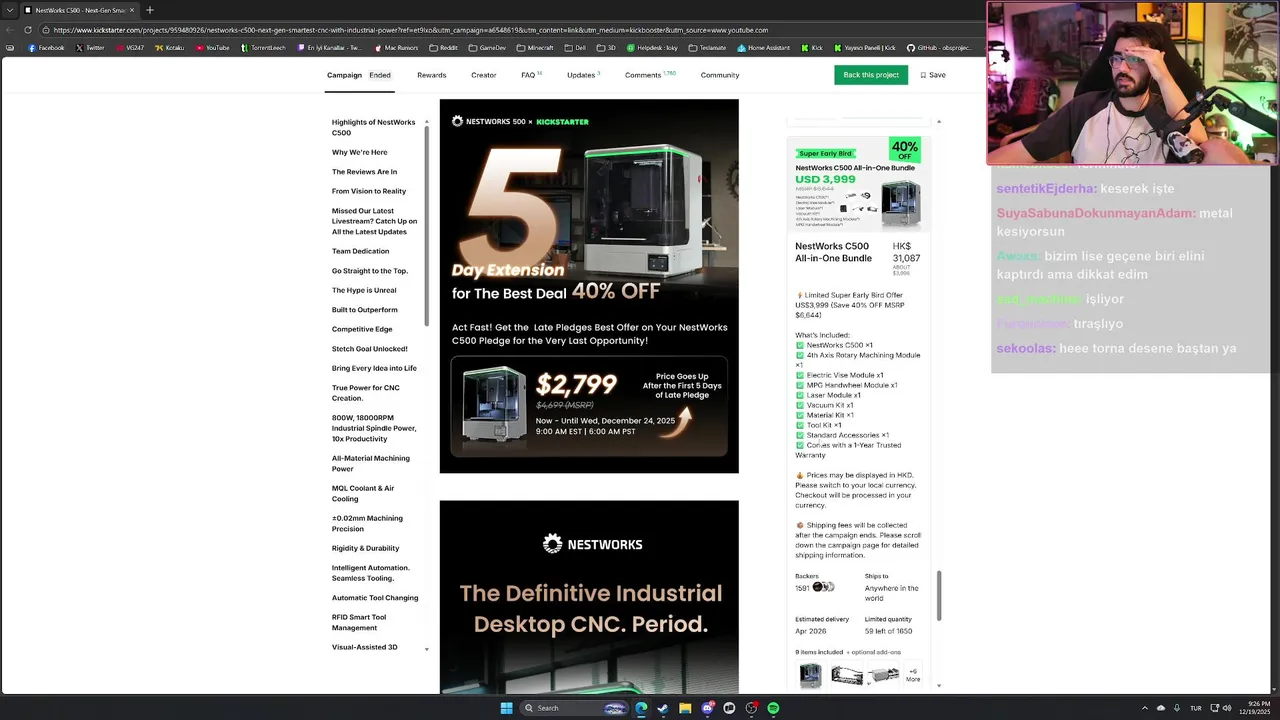Click the sidebar scroll-up arrow

coord(427,121)
